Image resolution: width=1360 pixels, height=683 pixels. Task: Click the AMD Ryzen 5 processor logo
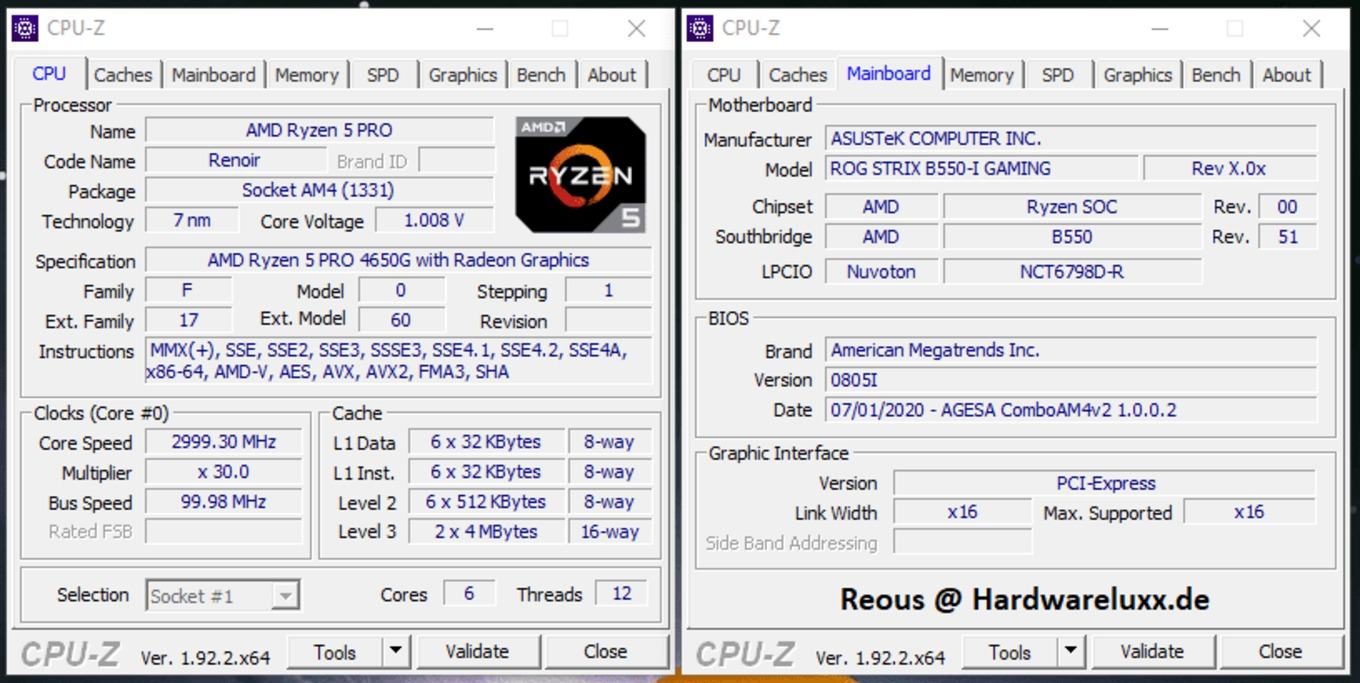[580, 175]
